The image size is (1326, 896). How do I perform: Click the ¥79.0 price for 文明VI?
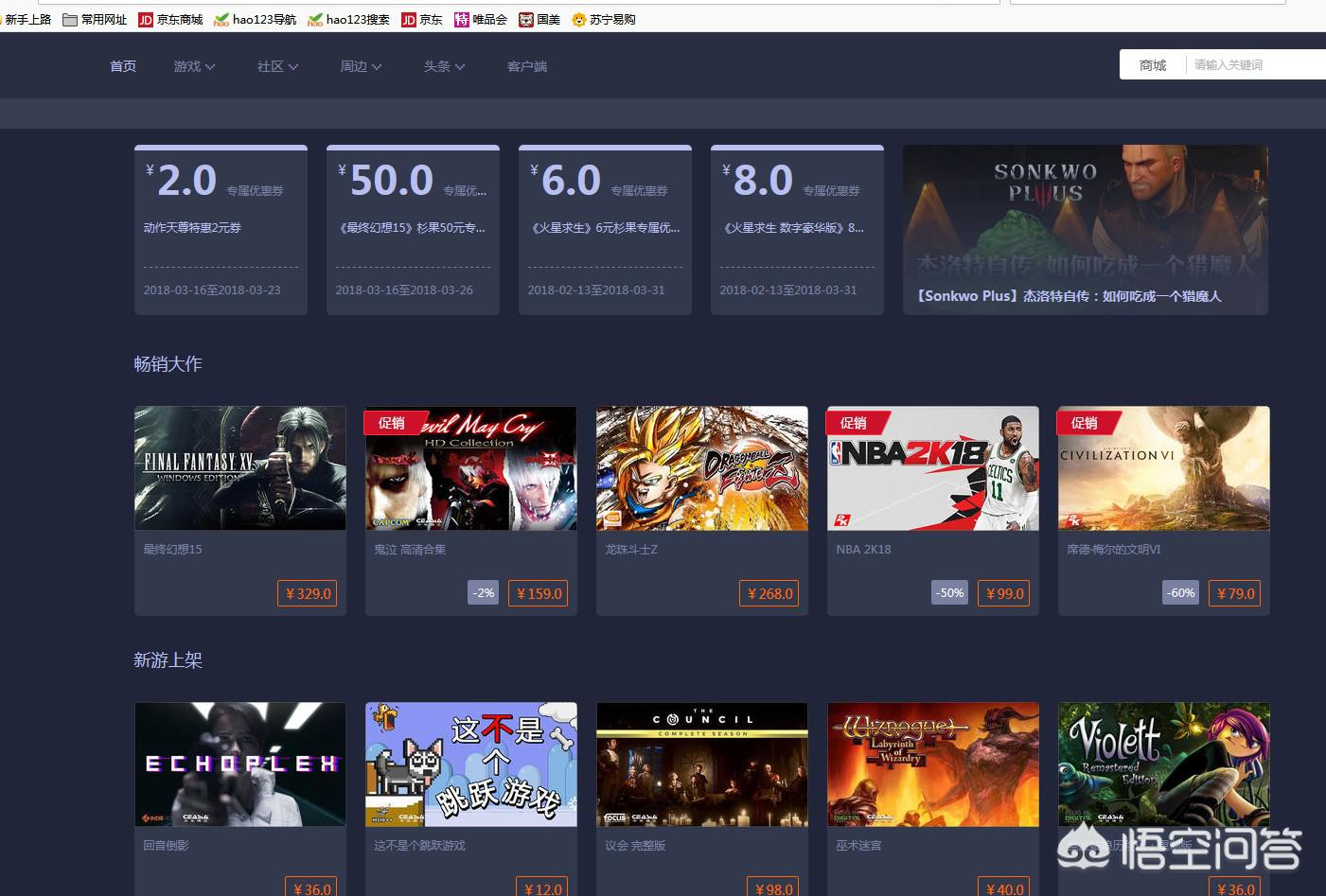click(1235, 593)
